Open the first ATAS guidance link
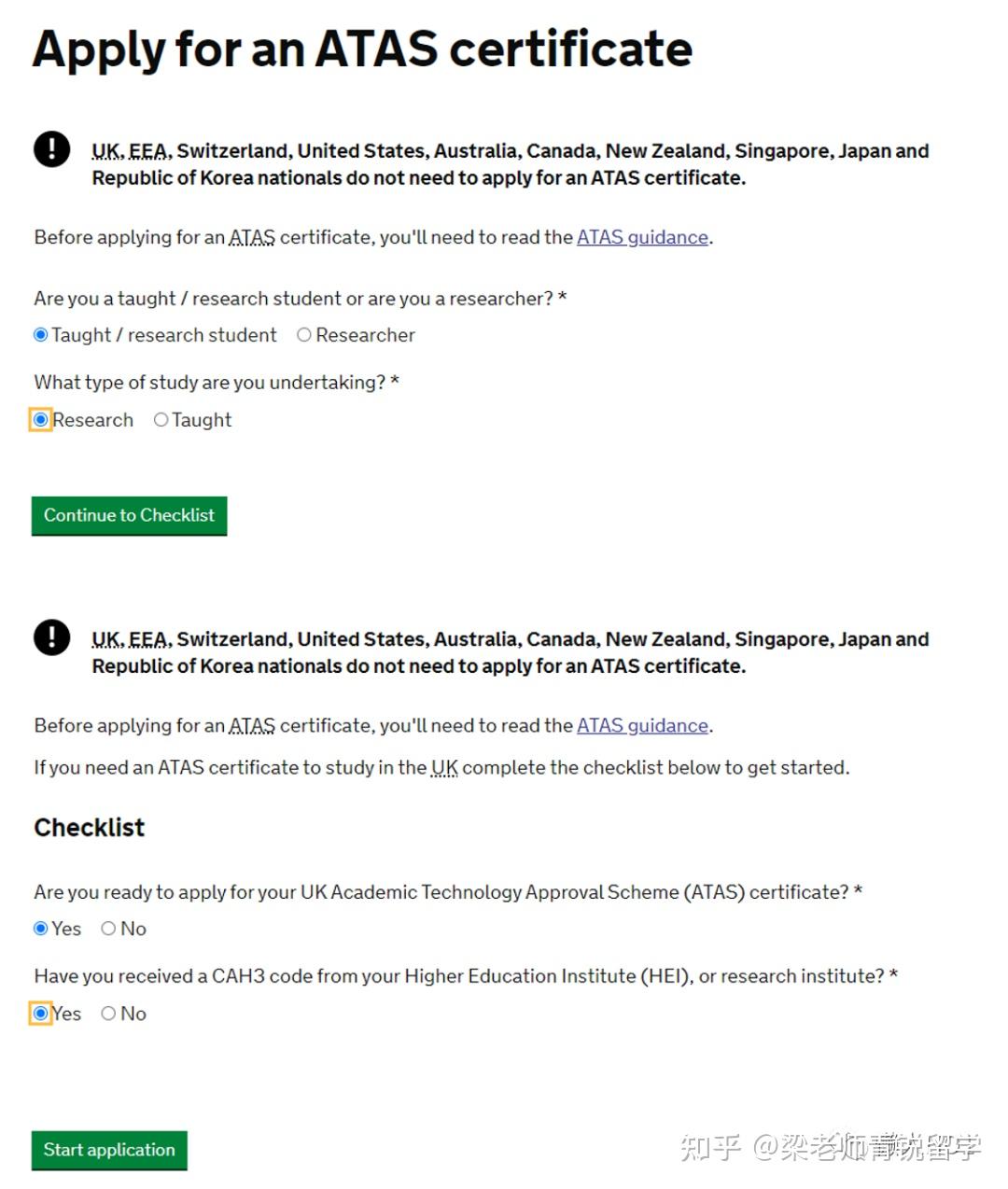Image resolution: width=1008 pixels, height=1189 pixels. (642, 237)
